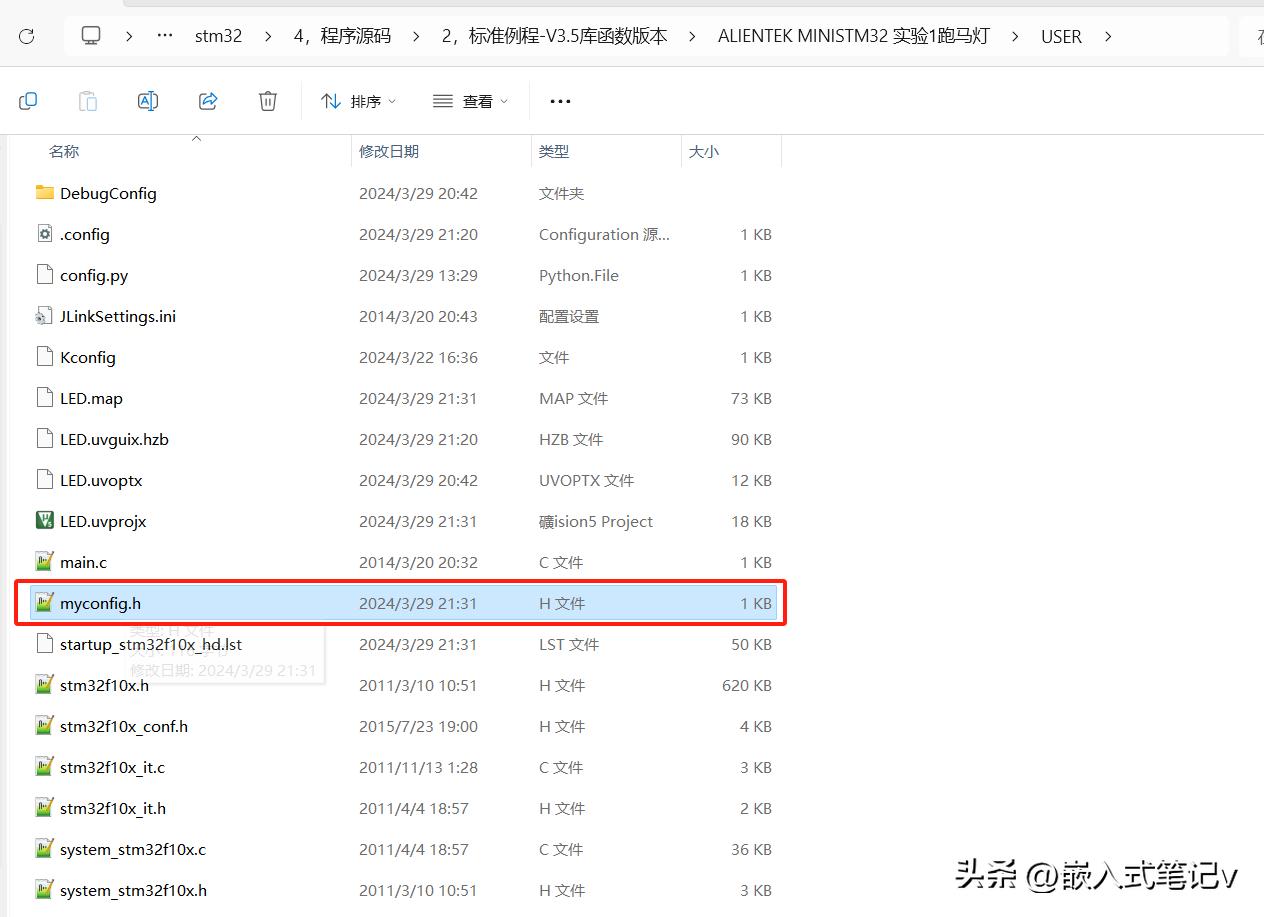Open the 排序 sorting dropdown
The height and width of the screenshot is (917, 1264).
pos(358,100)
